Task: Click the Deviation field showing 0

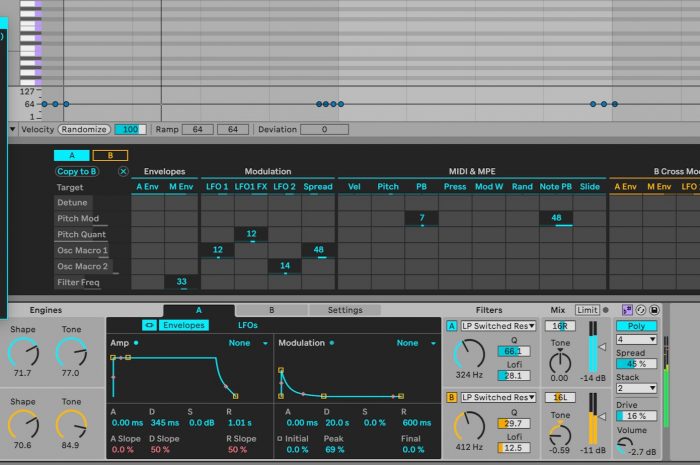Action: 324,129
